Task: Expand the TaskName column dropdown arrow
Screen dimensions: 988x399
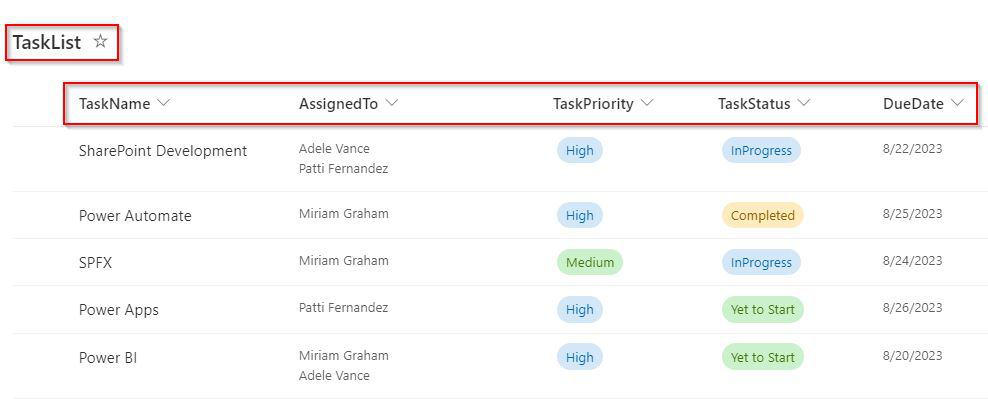Action: pyautogui.click(x=163, y=103)
